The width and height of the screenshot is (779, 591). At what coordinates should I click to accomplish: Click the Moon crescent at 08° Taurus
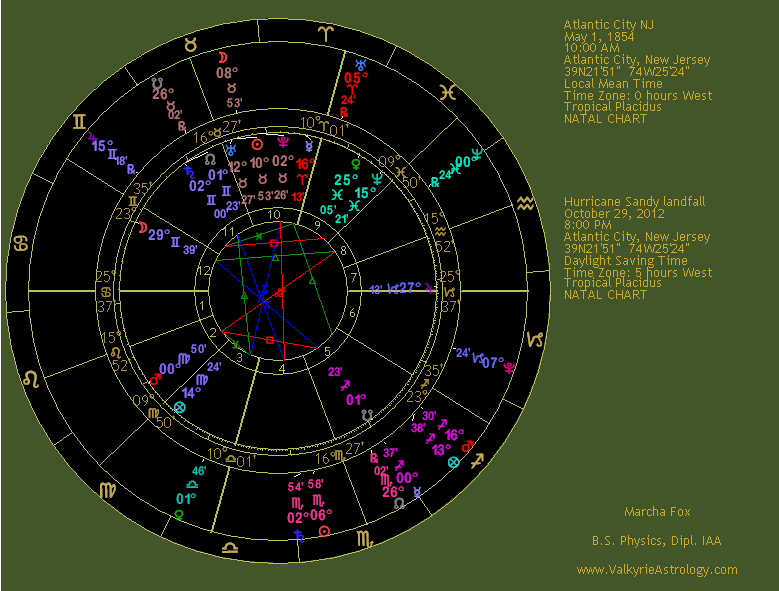(x=223, y=57)
